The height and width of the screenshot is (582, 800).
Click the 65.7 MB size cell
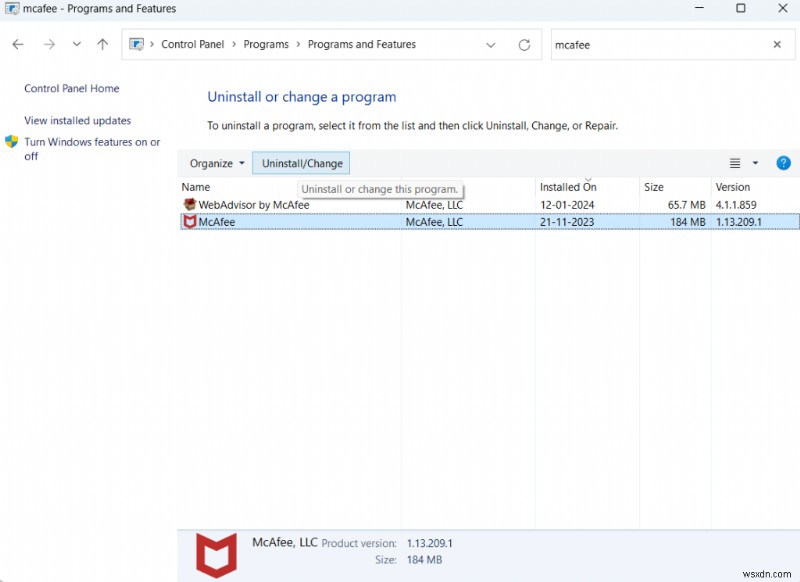(686, 205)
